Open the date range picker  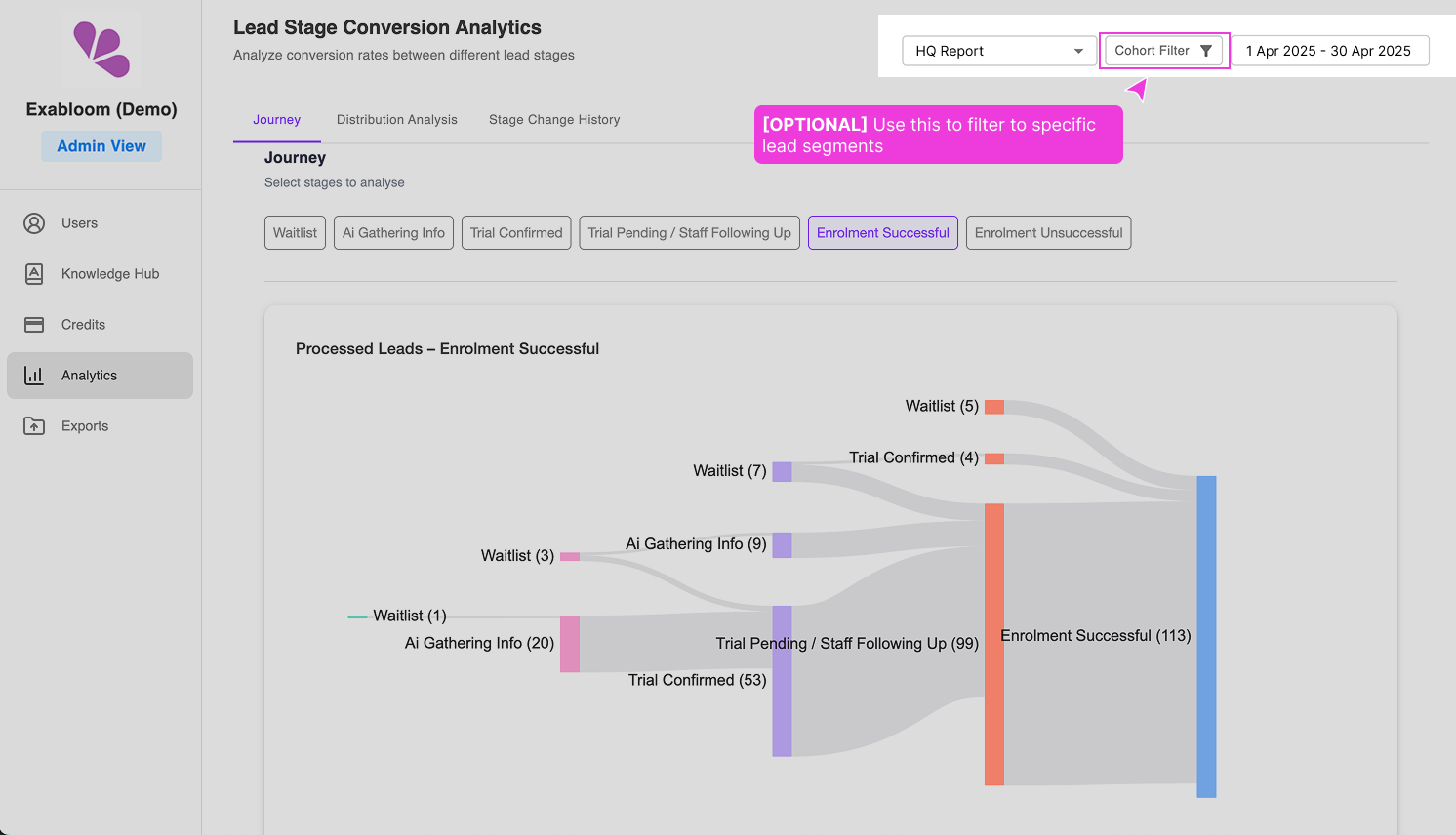(x=1328, y=51)
